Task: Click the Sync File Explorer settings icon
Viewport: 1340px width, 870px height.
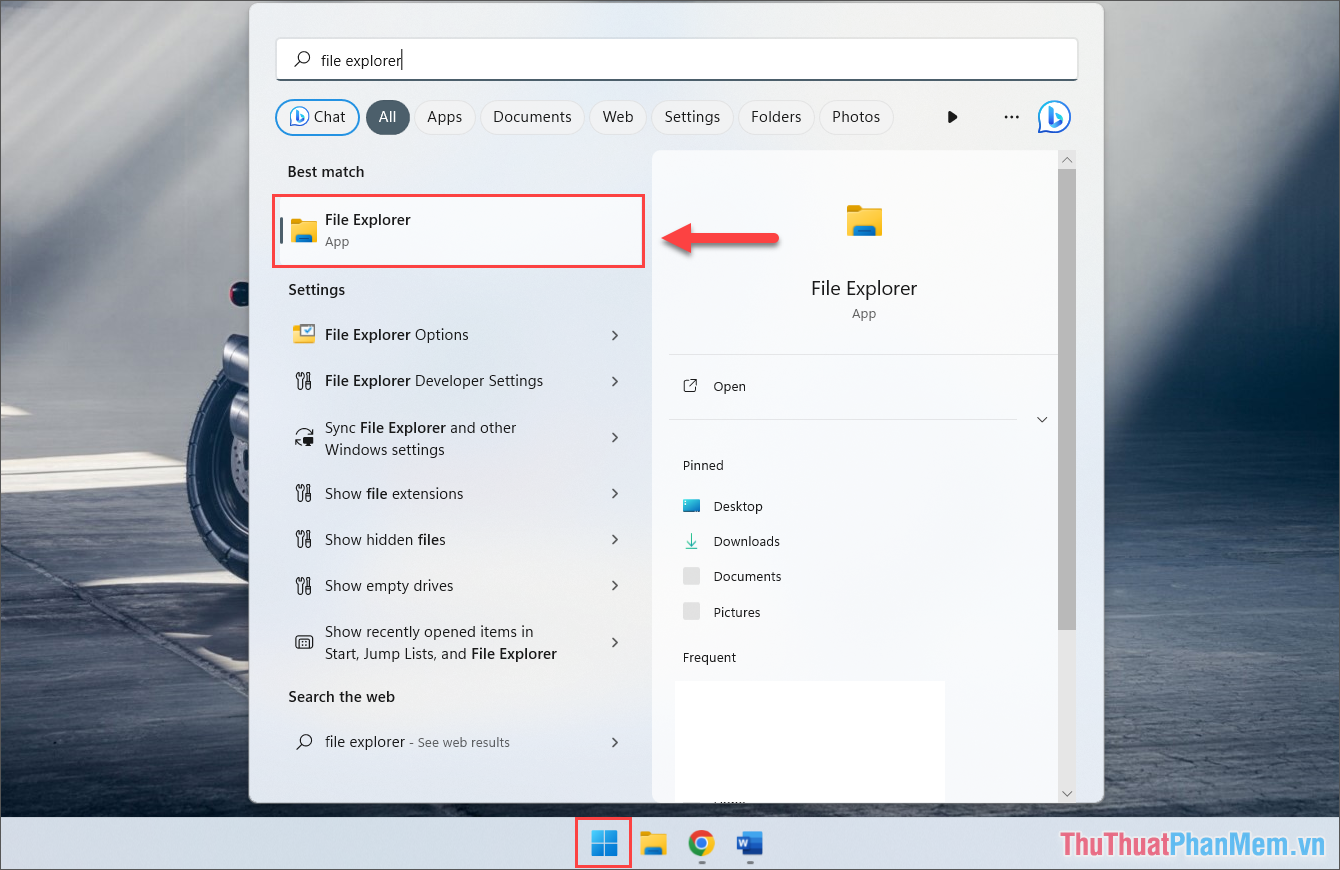Action: [304, 438]
